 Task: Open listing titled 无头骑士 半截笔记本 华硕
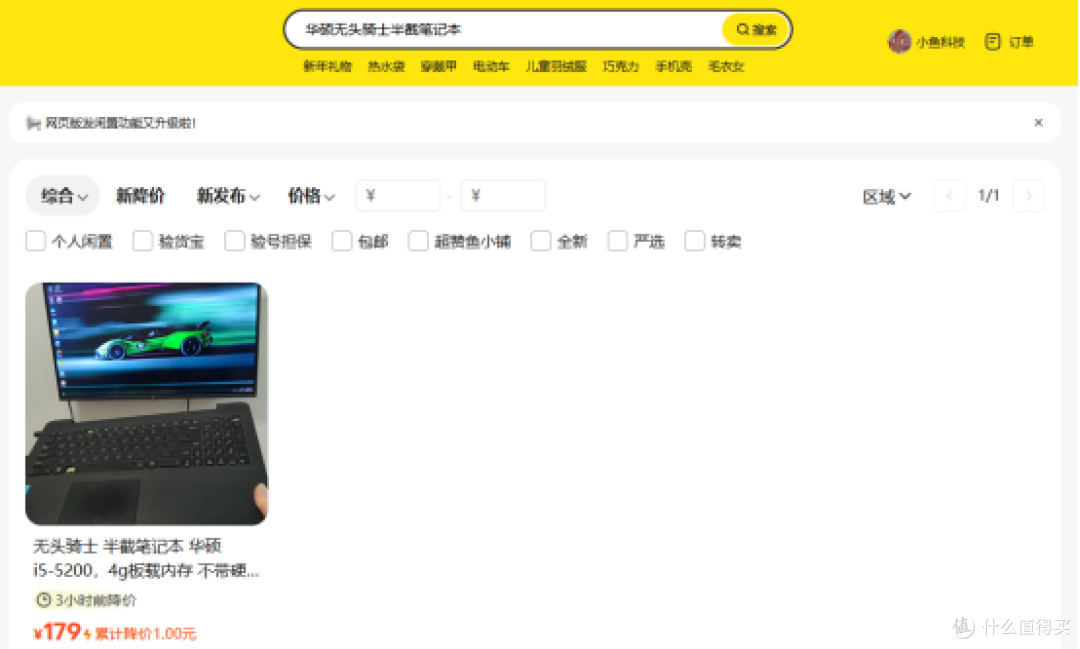(147, 559)
